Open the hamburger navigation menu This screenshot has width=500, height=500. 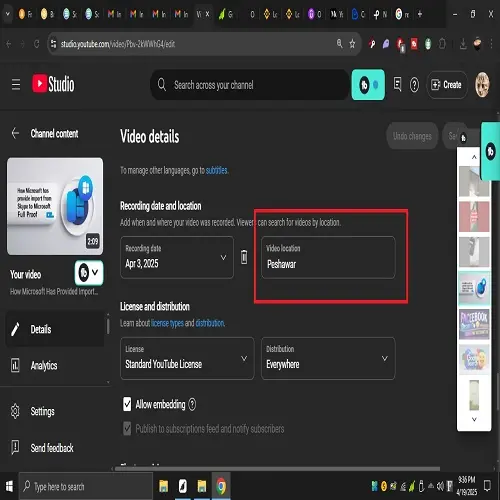[x=16, y=84]
